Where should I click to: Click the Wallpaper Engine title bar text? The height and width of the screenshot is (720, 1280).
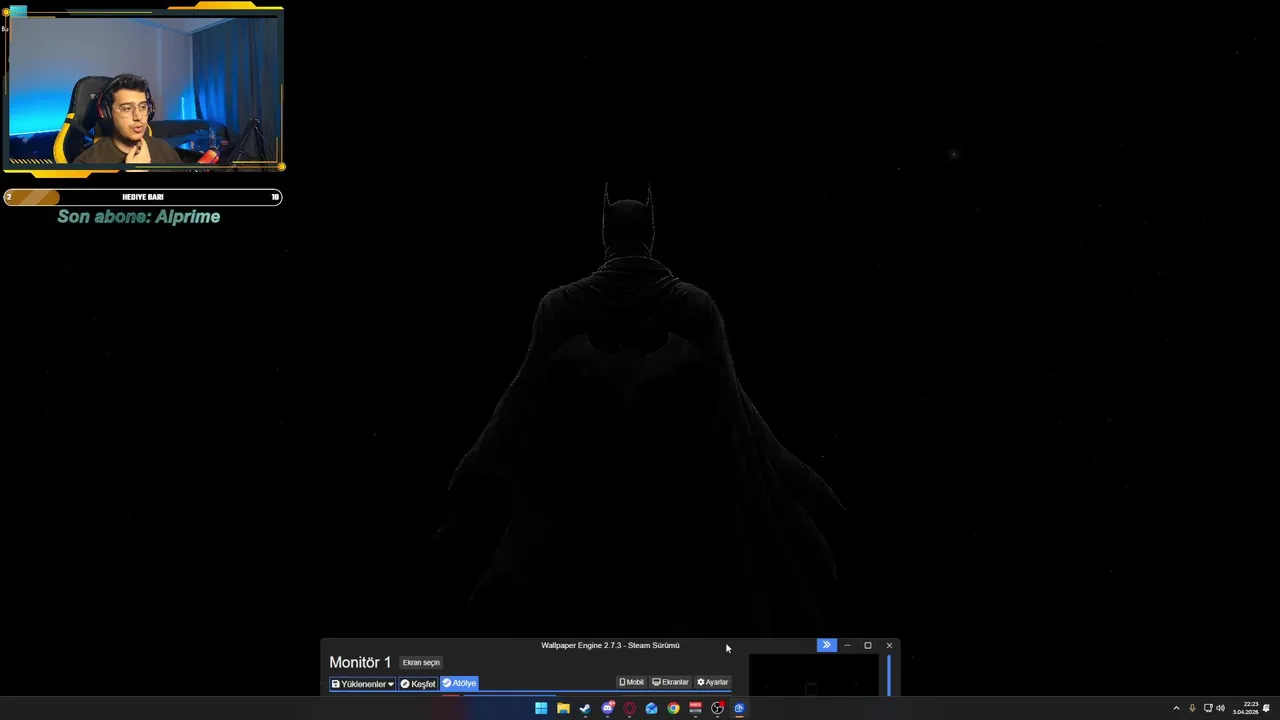coord(610,645)
